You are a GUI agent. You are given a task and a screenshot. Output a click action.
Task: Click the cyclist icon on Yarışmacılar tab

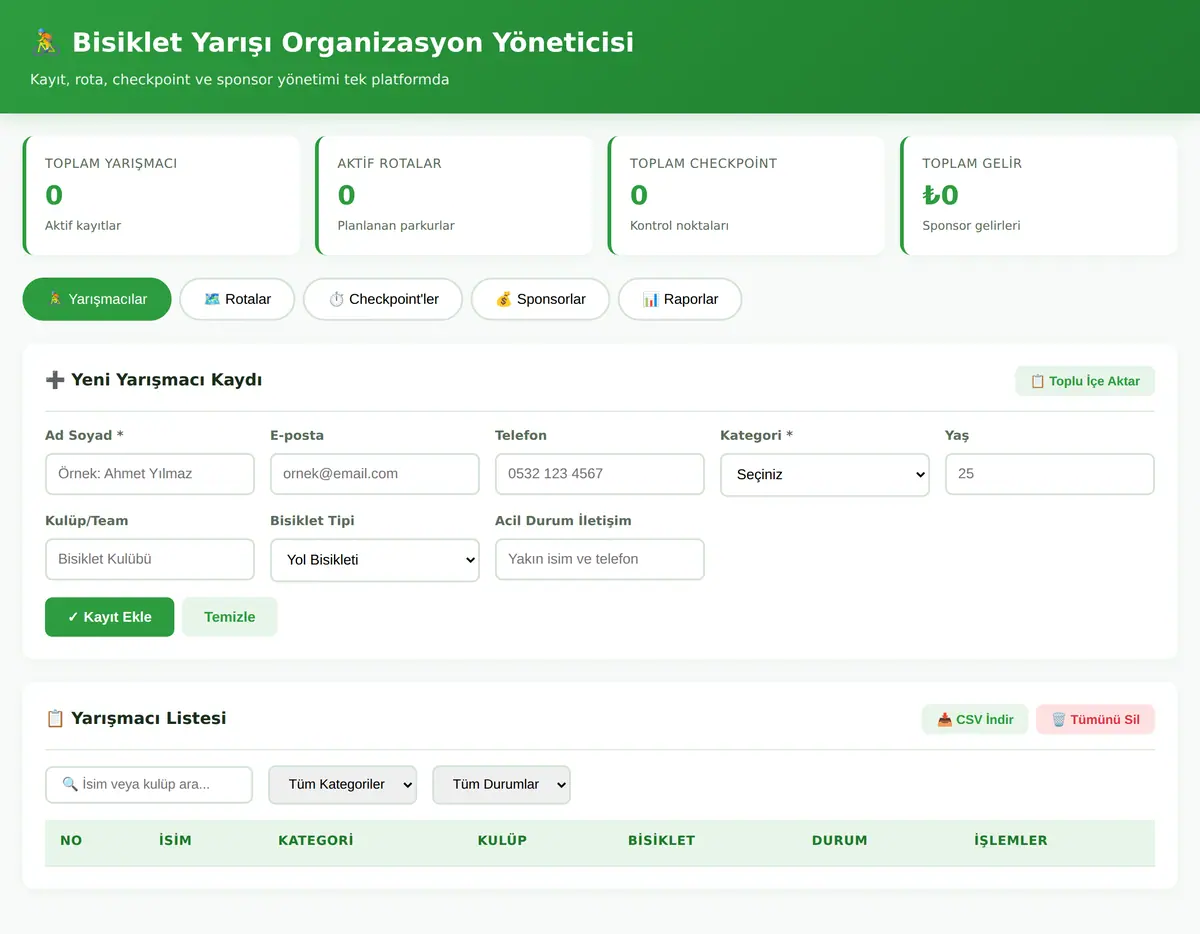point(55,299)
